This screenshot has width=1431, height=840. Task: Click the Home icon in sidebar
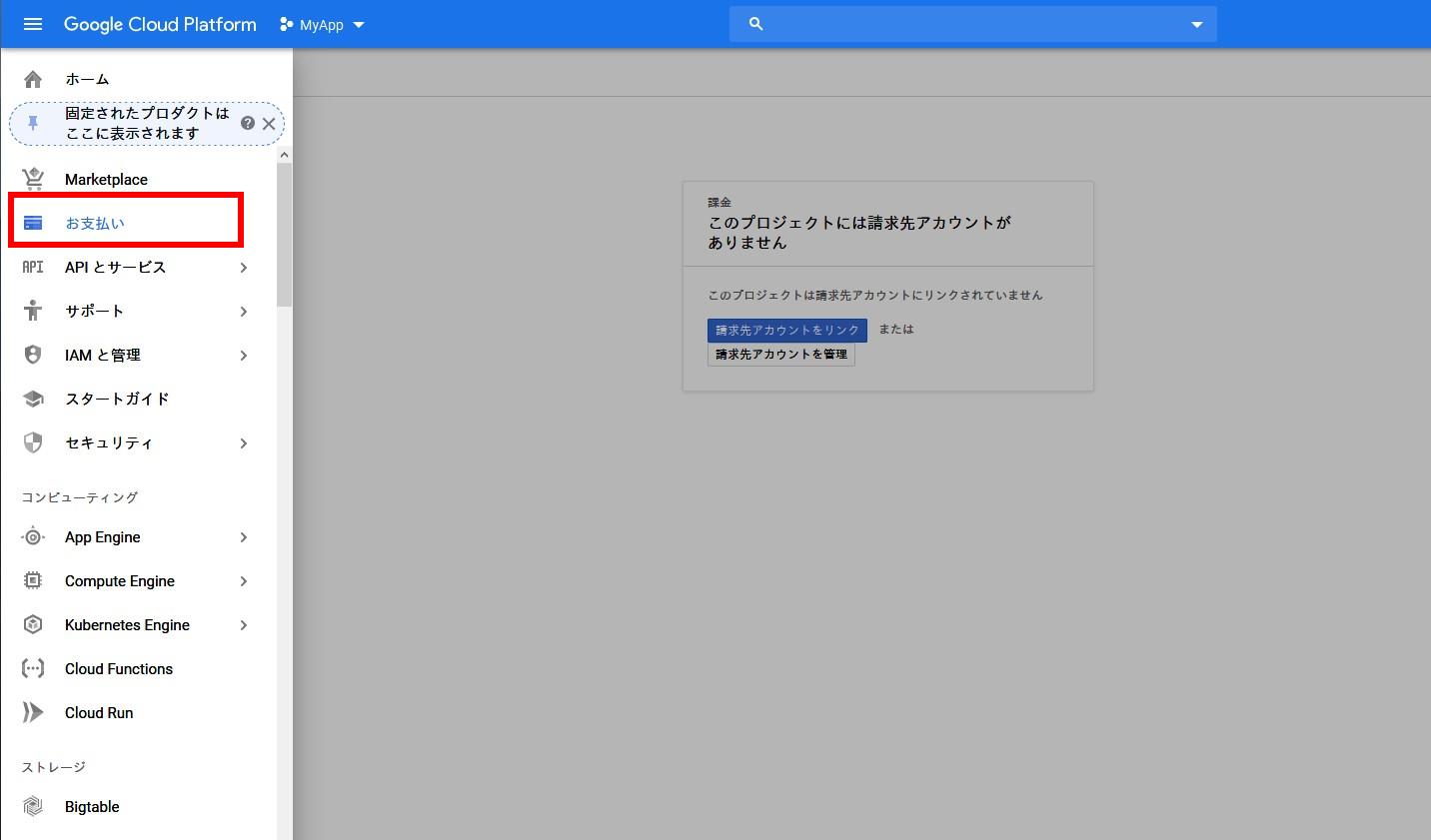33,79
